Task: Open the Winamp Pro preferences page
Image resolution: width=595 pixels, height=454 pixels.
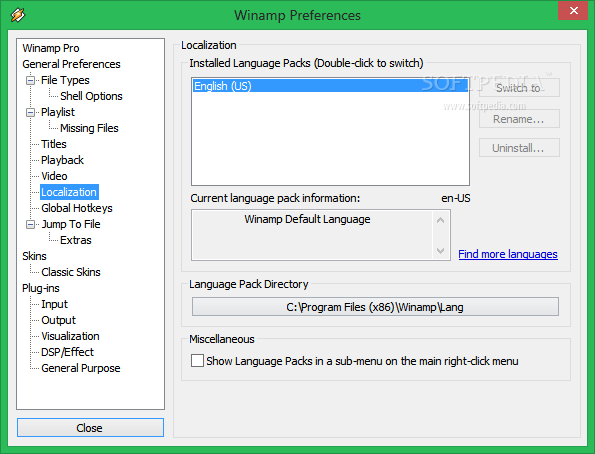Action: [x=51, y=48]
